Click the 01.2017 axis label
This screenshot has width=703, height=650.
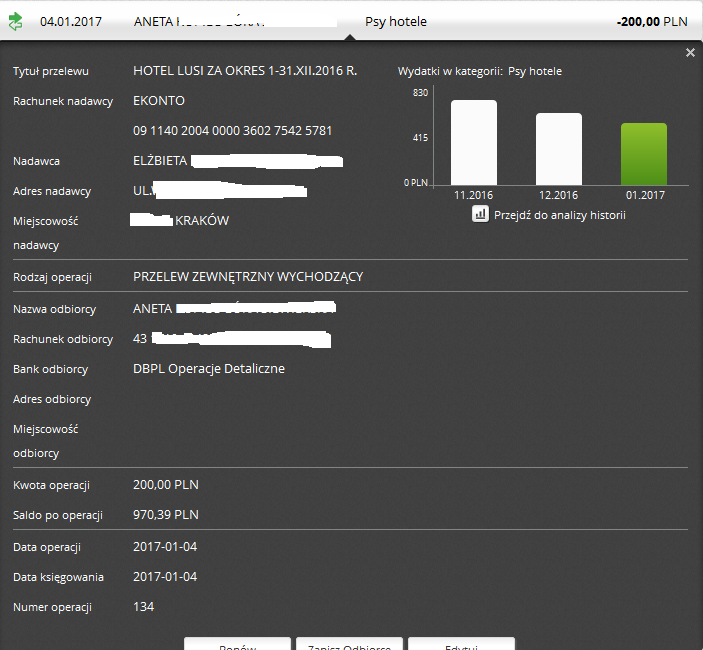[x=645, y=195]
